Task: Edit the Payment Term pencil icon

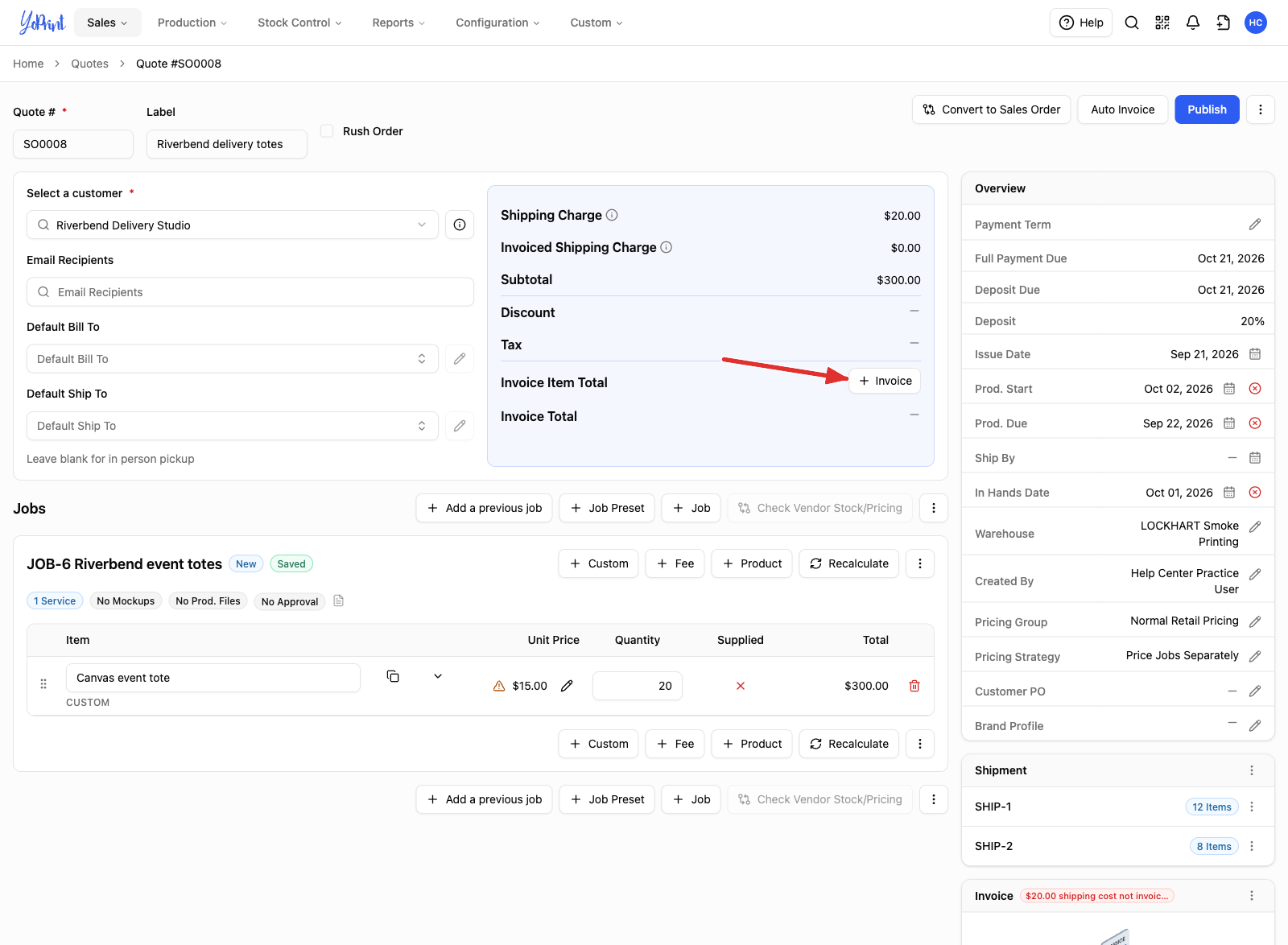Action: (1255, 225)
